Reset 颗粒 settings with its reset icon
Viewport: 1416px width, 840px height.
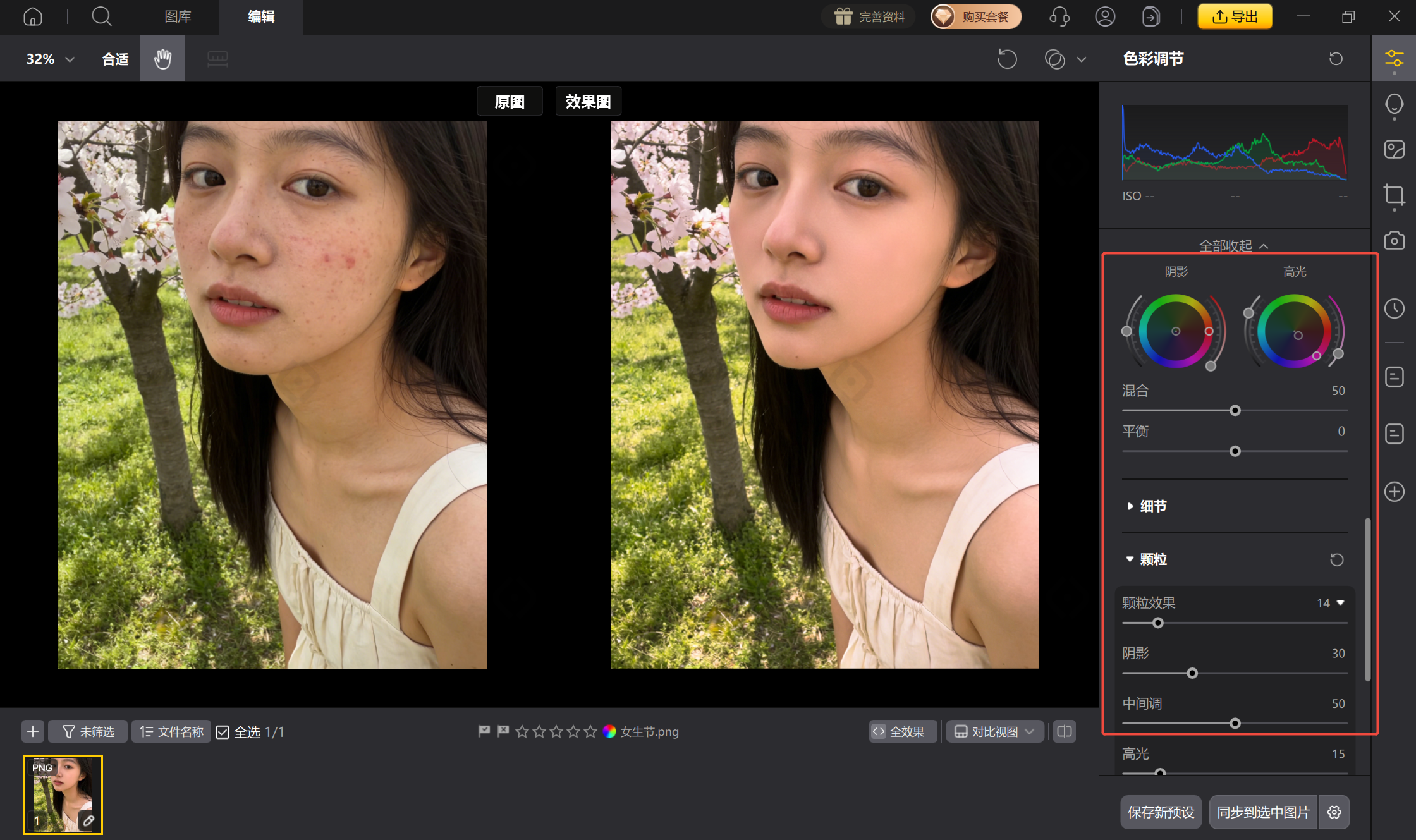click(x=1336, y=559)
